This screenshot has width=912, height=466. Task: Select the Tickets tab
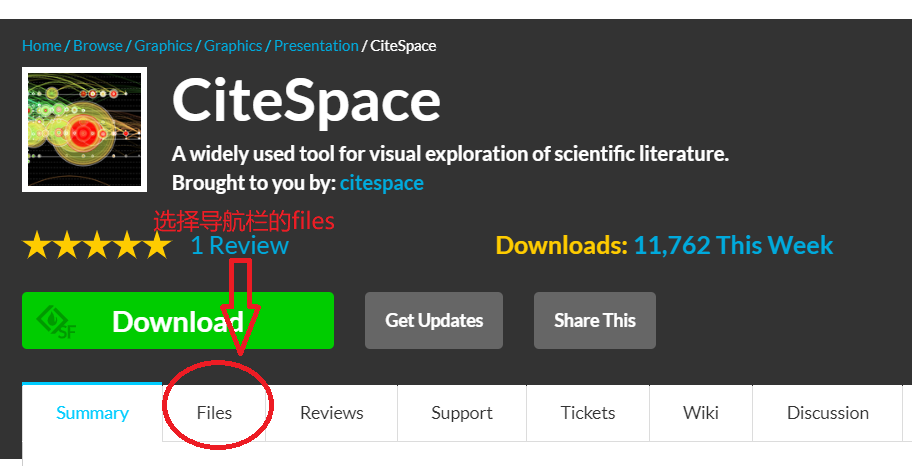click(x=588, y=412)
